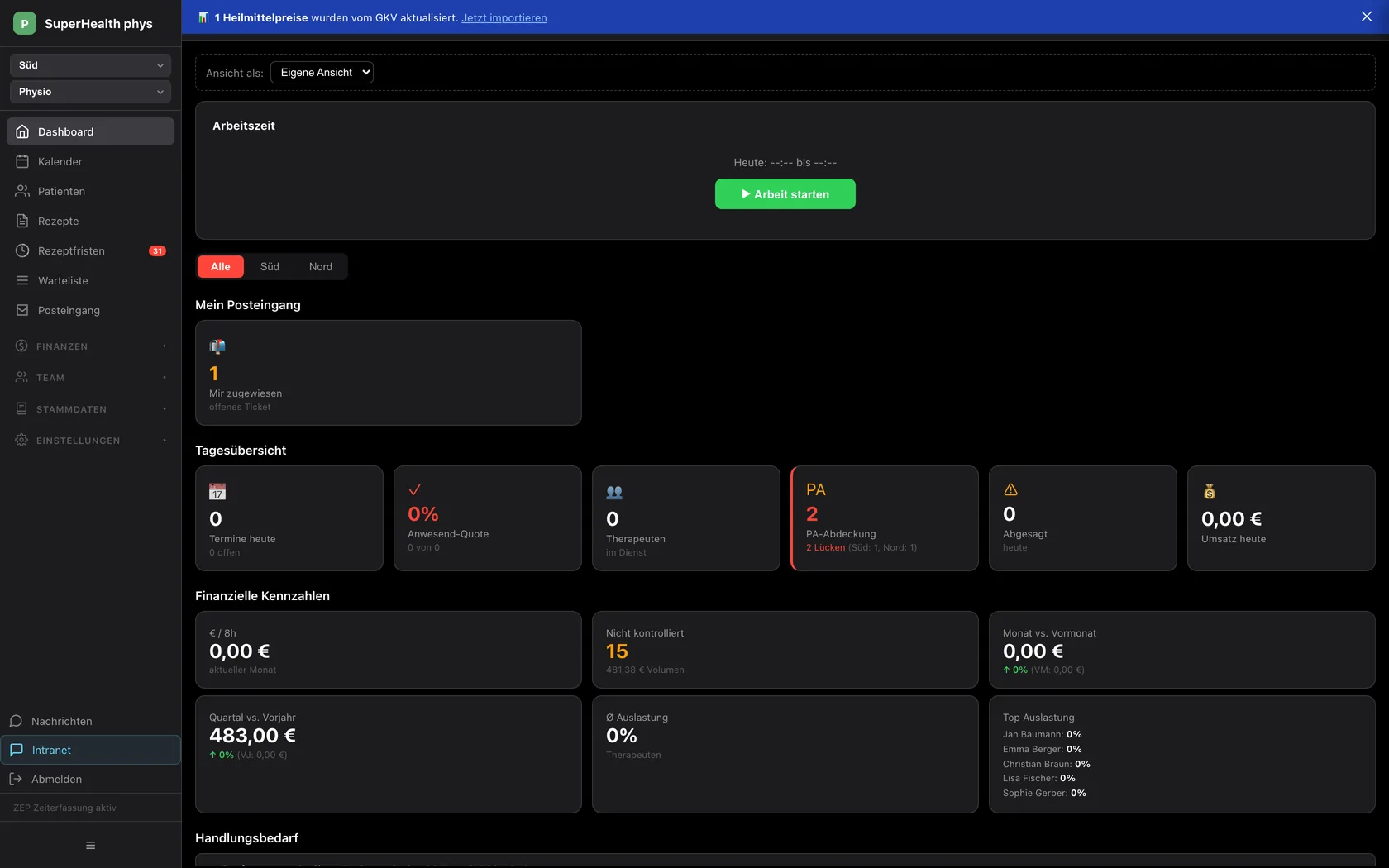
Task: Click the 'Lisa Fischer: 0%' entry
Action: [x=1039, y=778]
